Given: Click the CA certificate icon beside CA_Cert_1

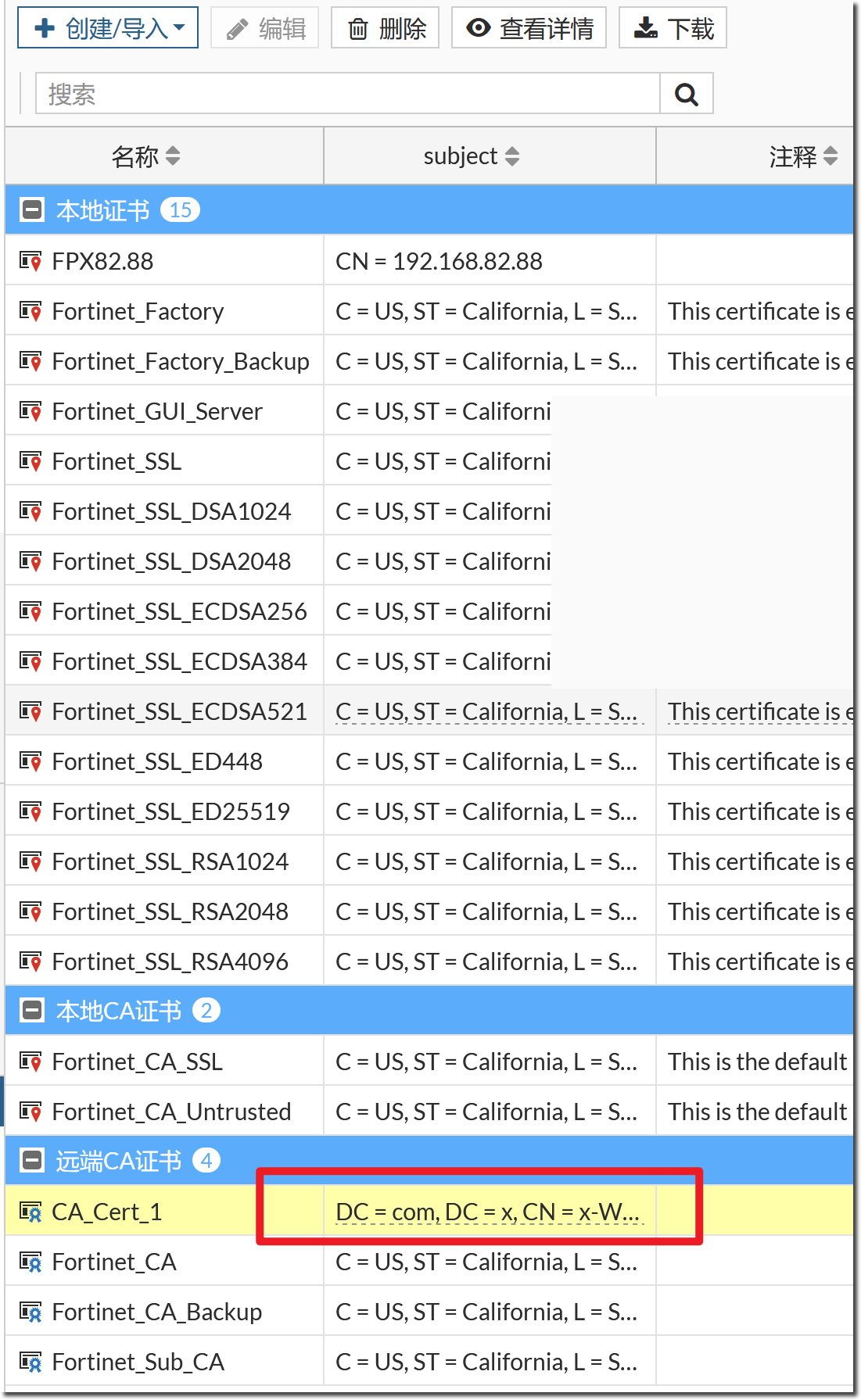Looking at the screenshot, I should (30, 1212).
